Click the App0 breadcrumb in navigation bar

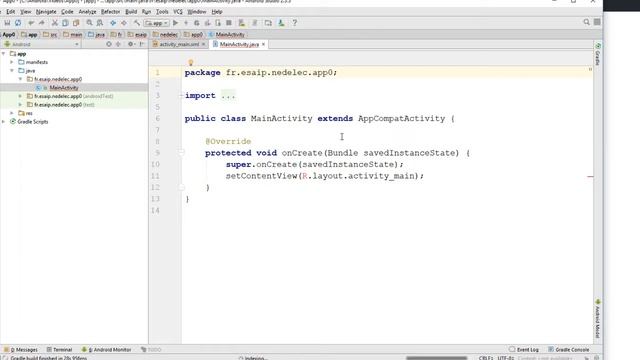[9, 35]
